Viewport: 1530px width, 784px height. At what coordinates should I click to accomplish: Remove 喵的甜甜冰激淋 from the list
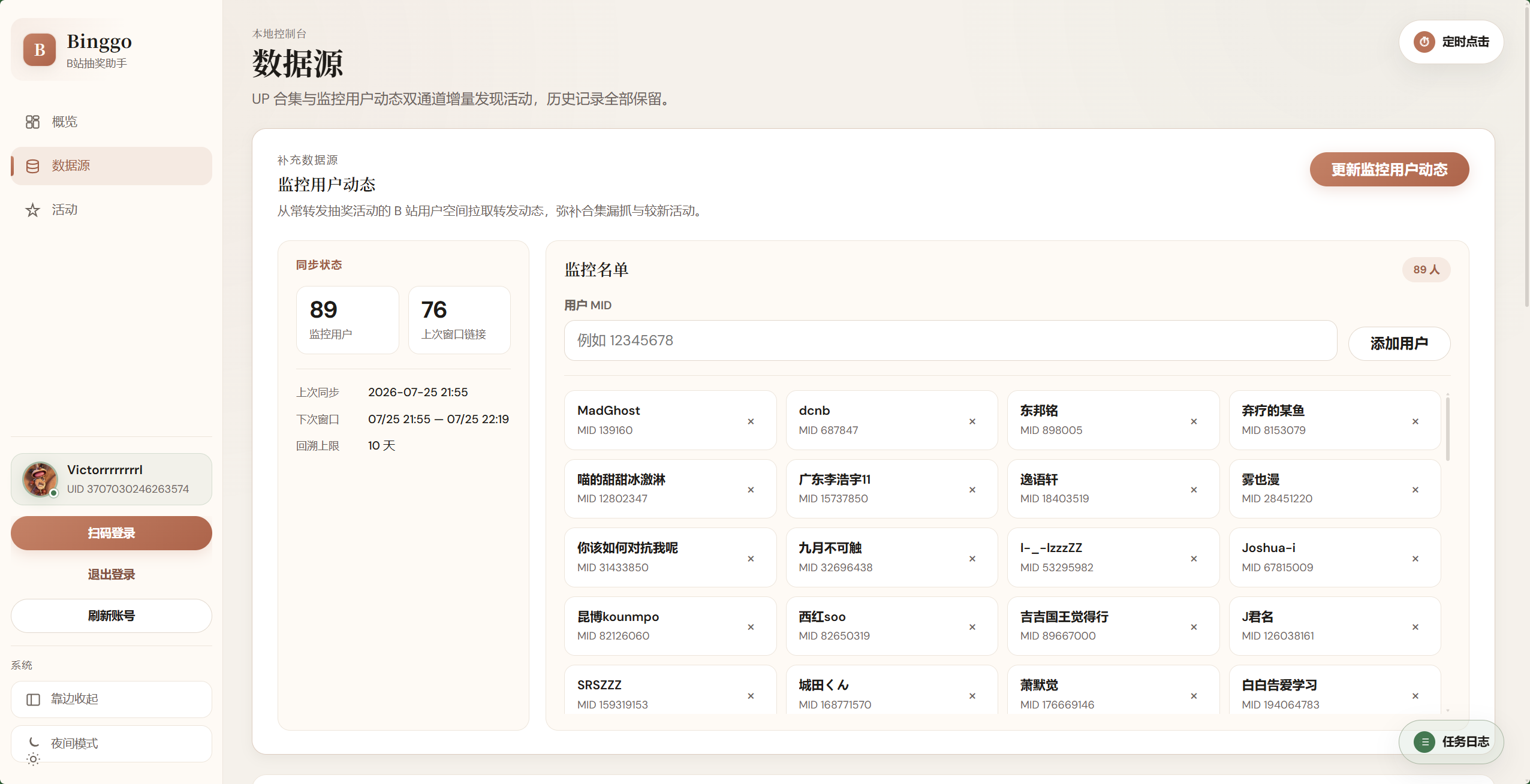pos(751,490)
